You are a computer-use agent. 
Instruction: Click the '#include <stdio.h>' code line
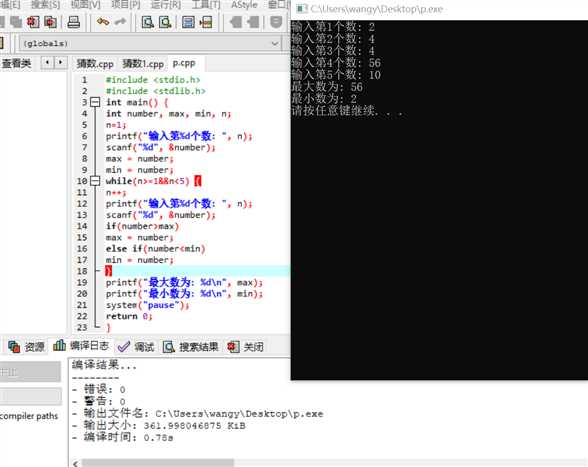pyautogui.click(x=153, y=80)
